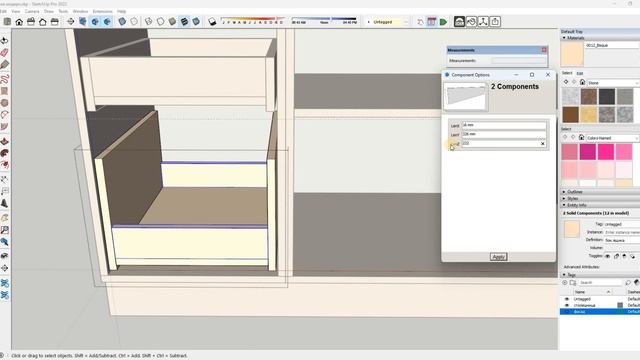Click the share model upload icon
This screenshot has width=640, height=360.
(x=495, y=22)
